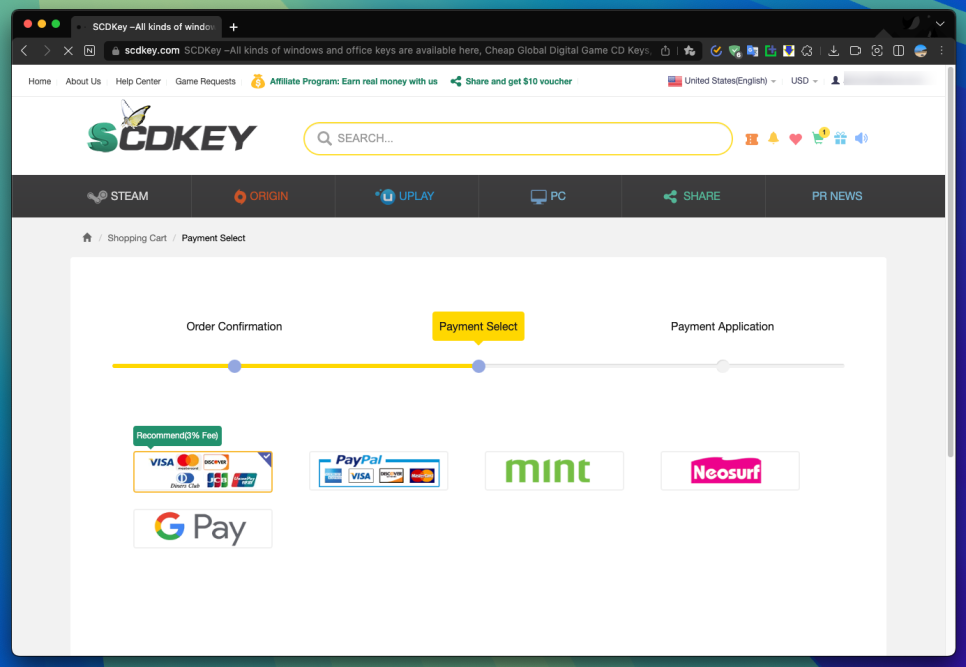This screenshot has width=966, height=667.
Task: Open the ORIGIN category menu
Action: coord(261,196)
